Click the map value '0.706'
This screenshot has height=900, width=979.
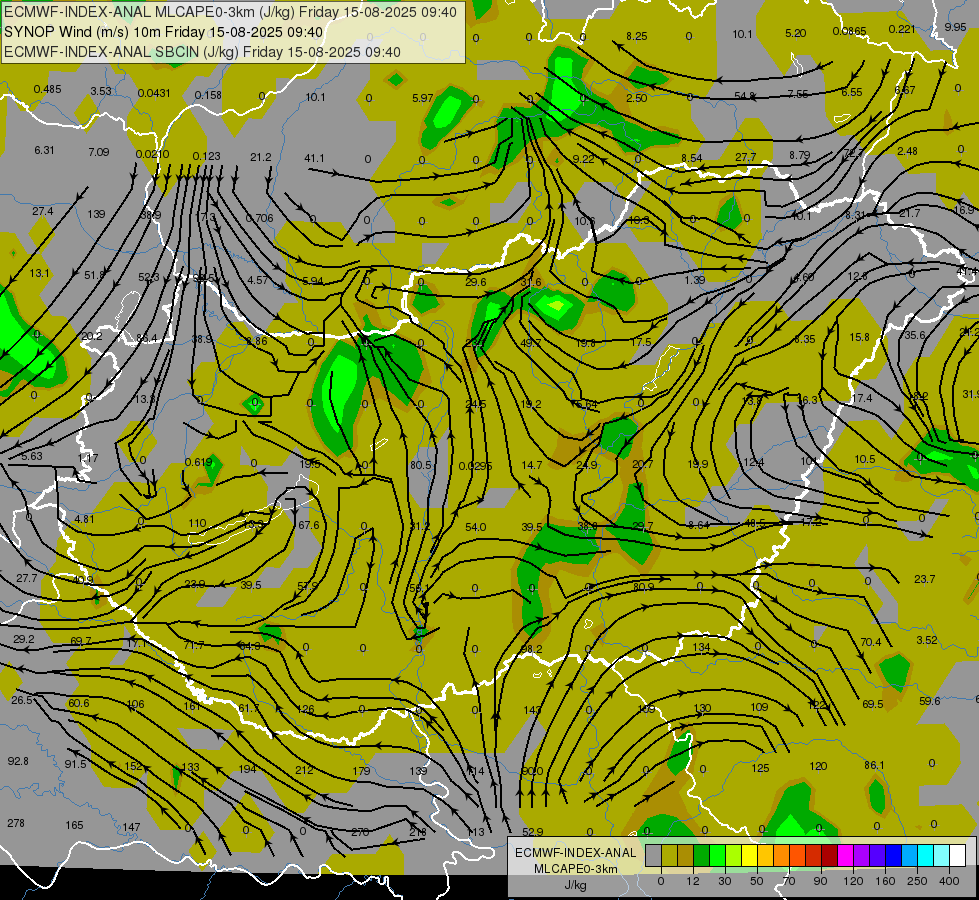pyautogui.click(x=259, y=218)
